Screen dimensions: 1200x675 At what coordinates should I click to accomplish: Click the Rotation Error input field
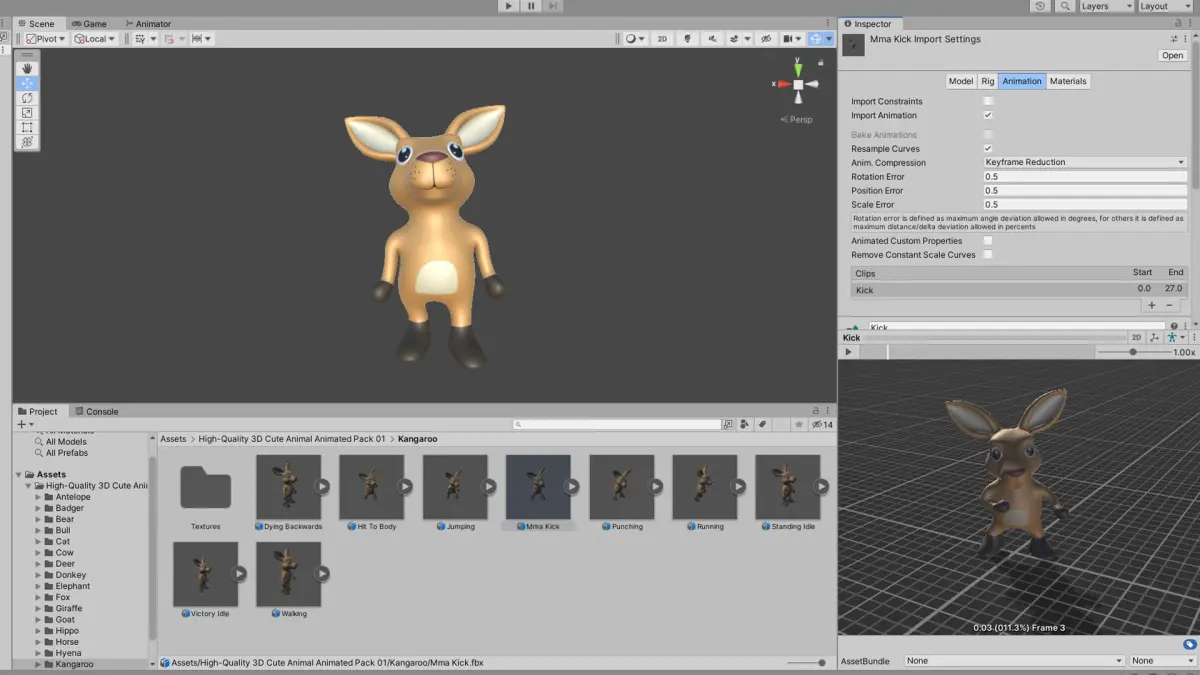point(1085,176)
